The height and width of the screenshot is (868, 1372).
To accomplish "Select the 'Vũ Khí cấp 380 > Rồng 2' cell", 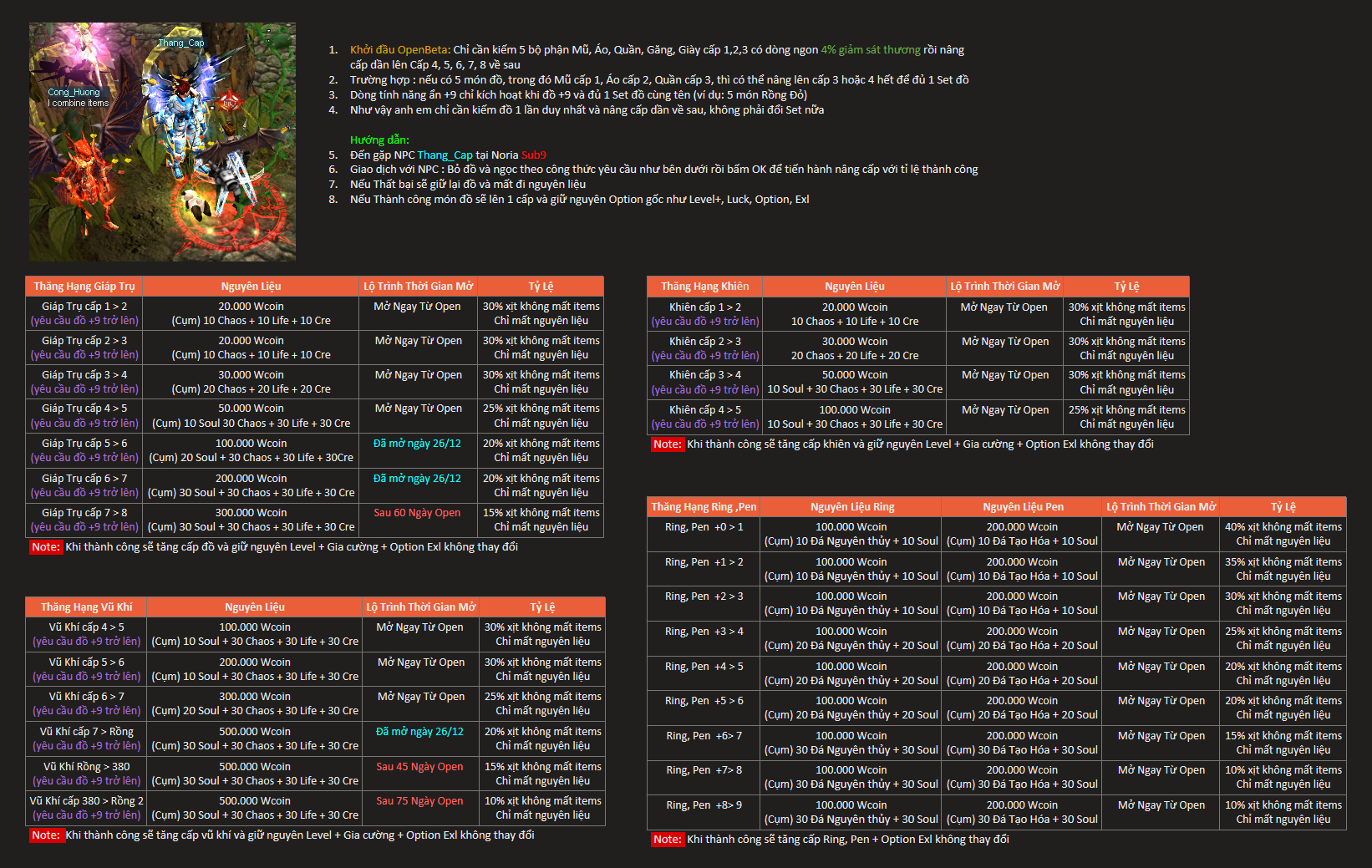I will (x=86, y=801).
